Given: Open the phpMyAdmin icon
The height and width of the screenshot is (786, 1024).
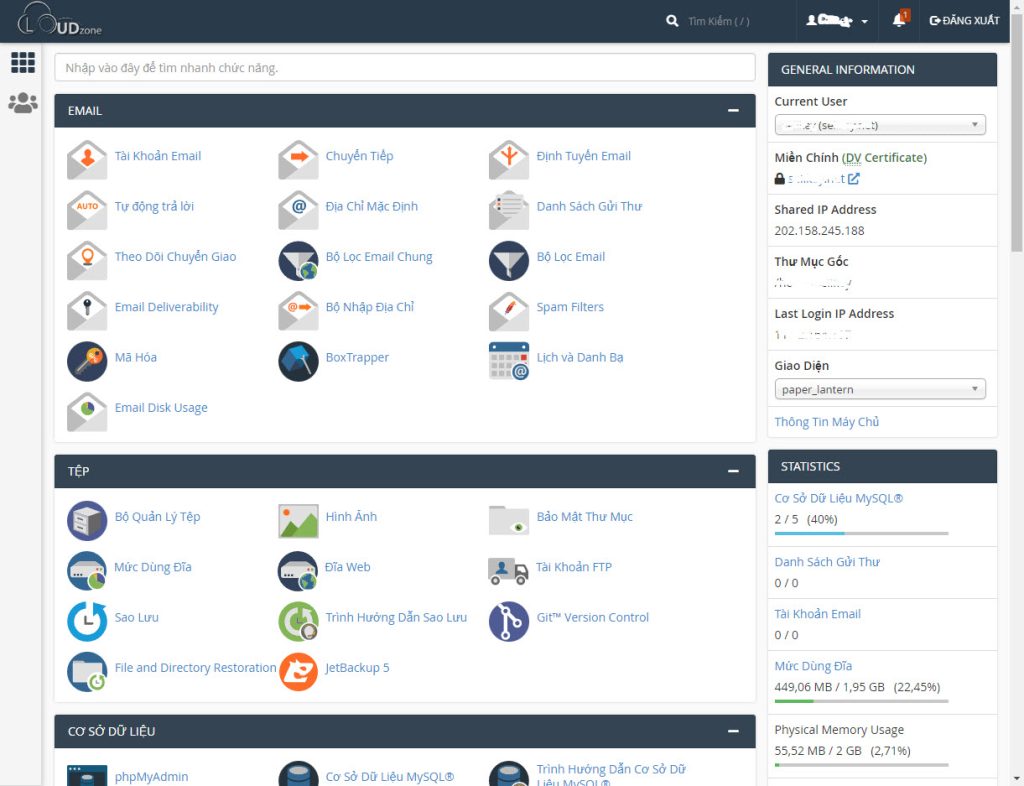Looking at the screenshot, I should click(x=87, y=777).
